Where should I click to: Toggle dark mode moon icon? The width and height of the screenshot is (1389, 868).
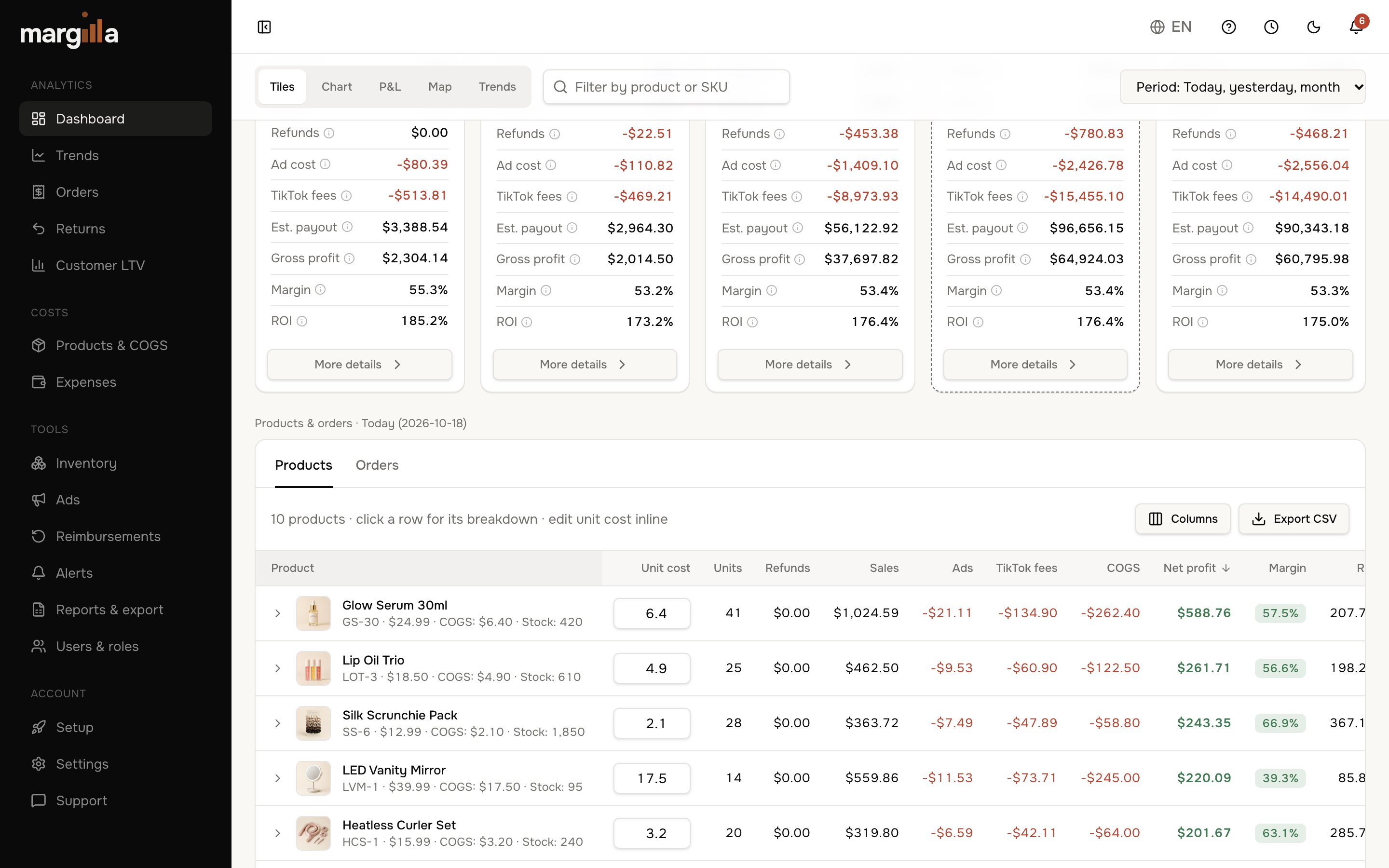pyautogui.click(x=1313, y=27)
